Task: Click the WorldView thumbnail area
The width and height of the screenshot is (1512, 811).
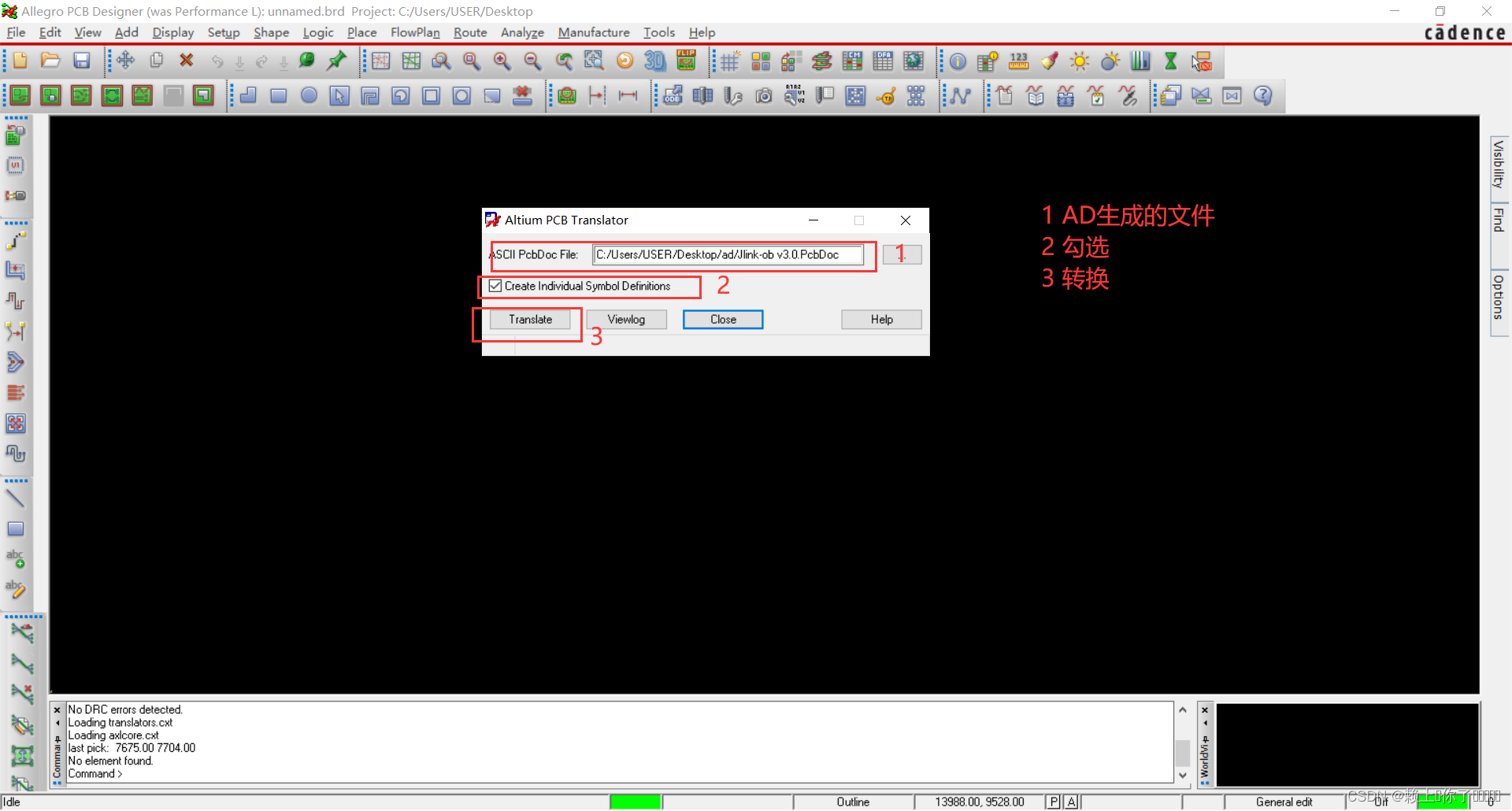Action: [x=1347, y=744]
